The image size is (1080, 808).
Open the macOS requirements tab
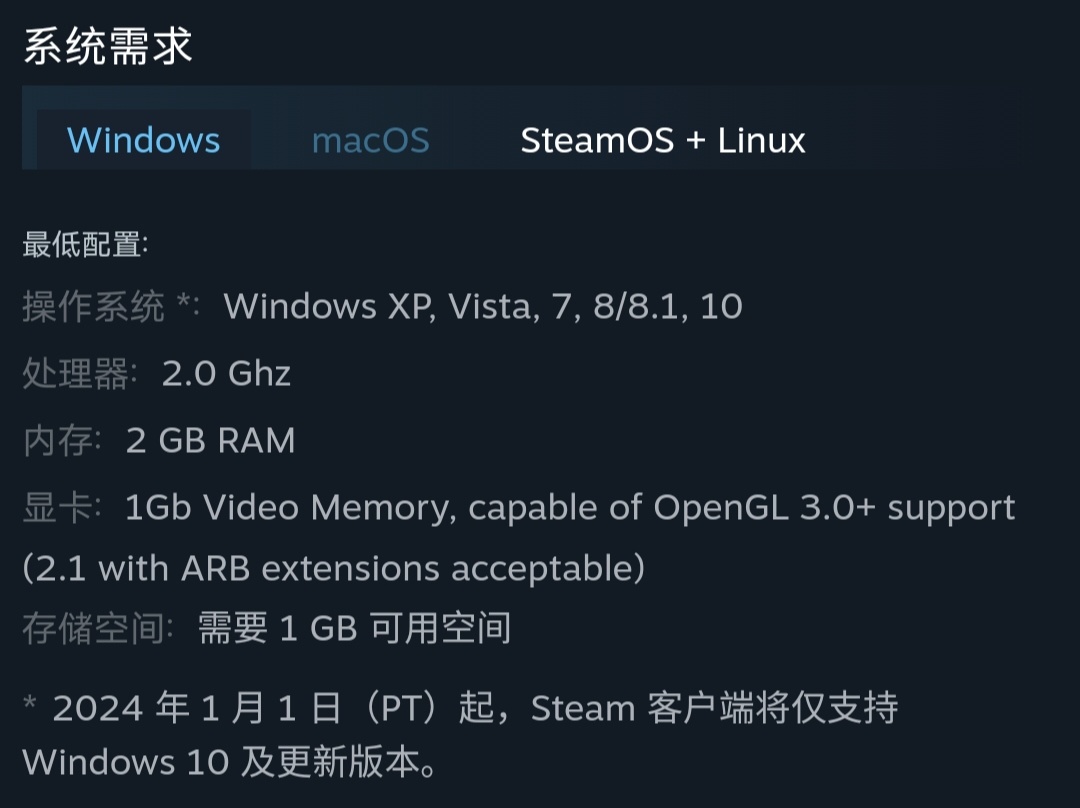pyautogui.click(x=370, y=140)
